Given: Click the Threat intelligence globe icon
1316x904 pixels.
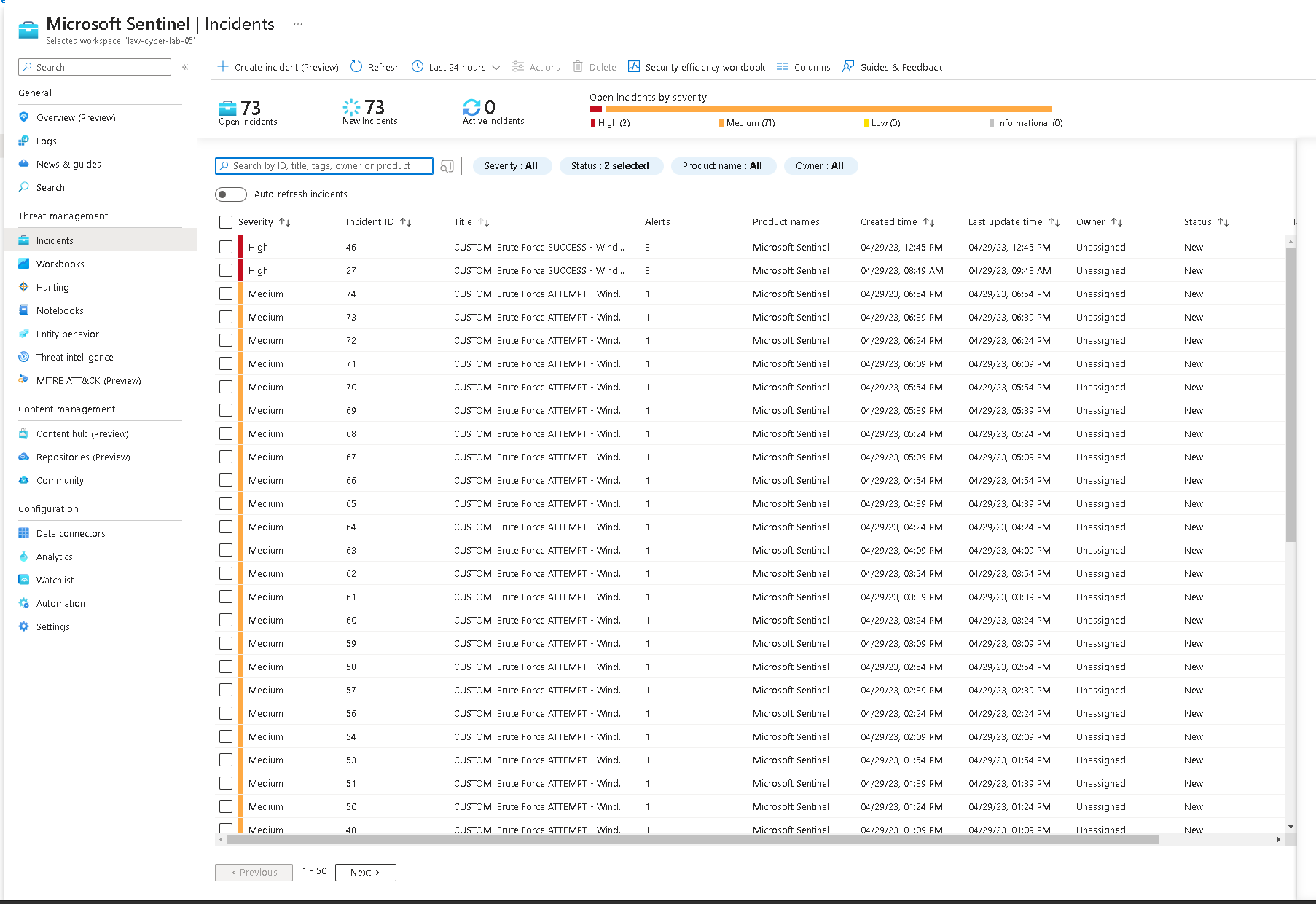Looking at the screenshot, I should [x=24, y=357].
